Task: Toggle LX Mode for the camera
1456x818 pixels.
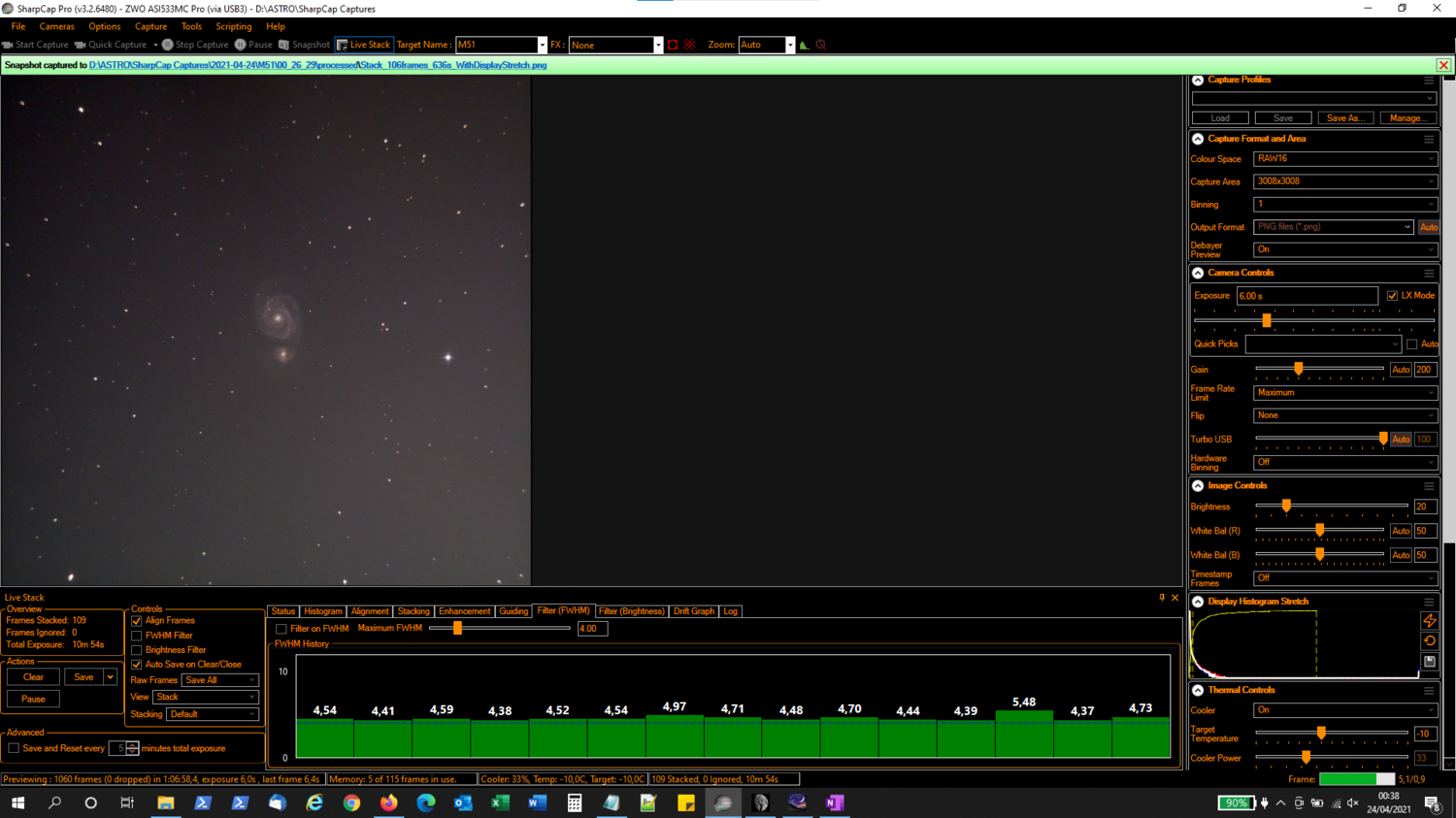Action: [1394, 295]
